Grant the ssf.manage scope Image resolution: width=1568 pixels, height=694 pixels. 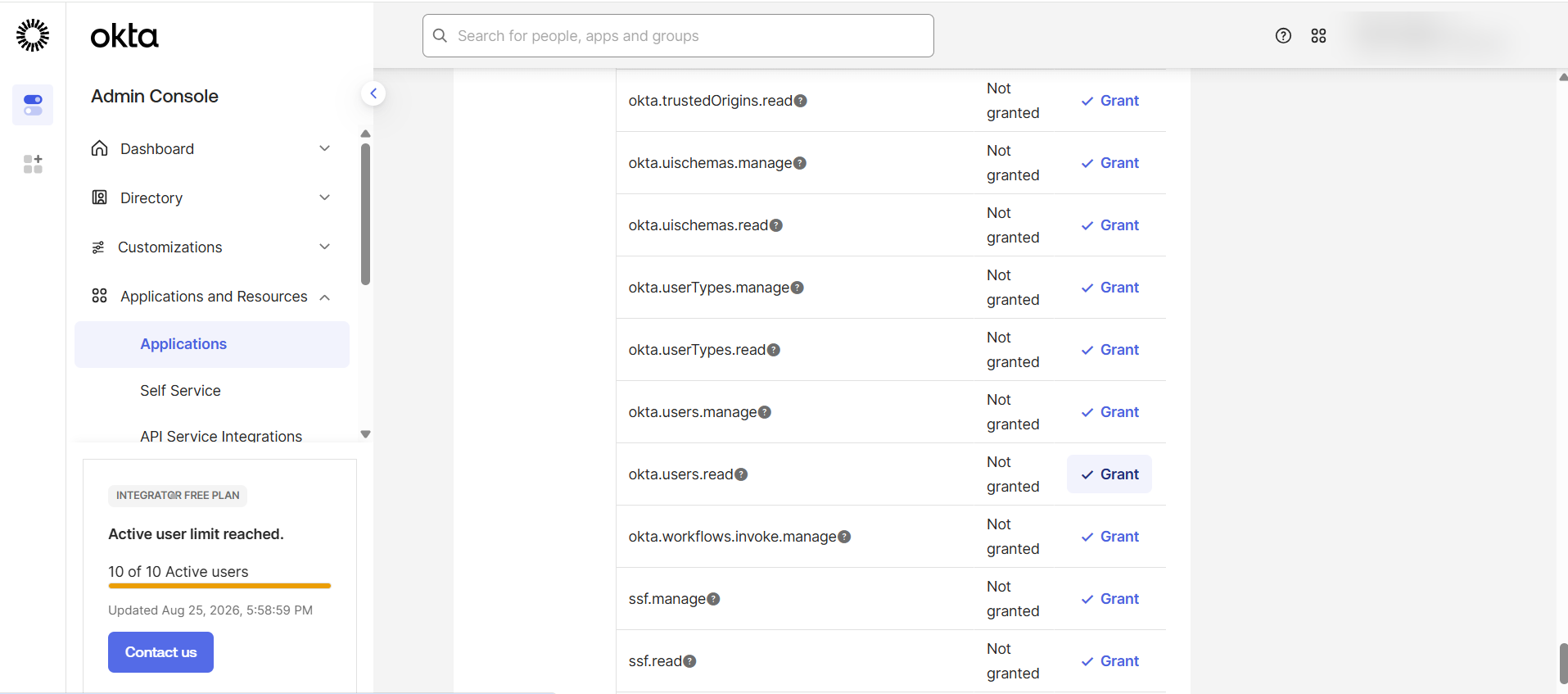click(x=1109, y=599)
